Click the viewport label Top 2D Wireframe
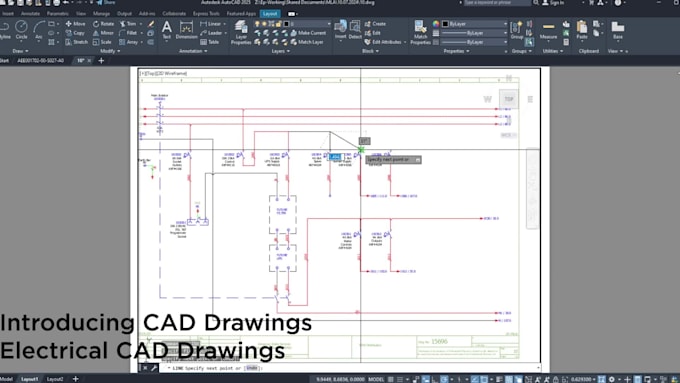This screenshot has height=383, width=680. (x=163, y=73)
